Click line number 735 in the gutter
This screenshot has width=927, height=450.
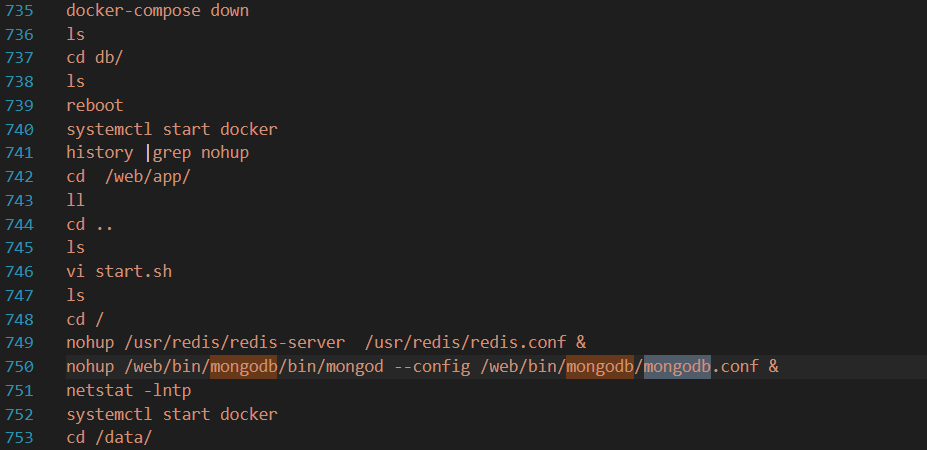[x=19, y=12]
